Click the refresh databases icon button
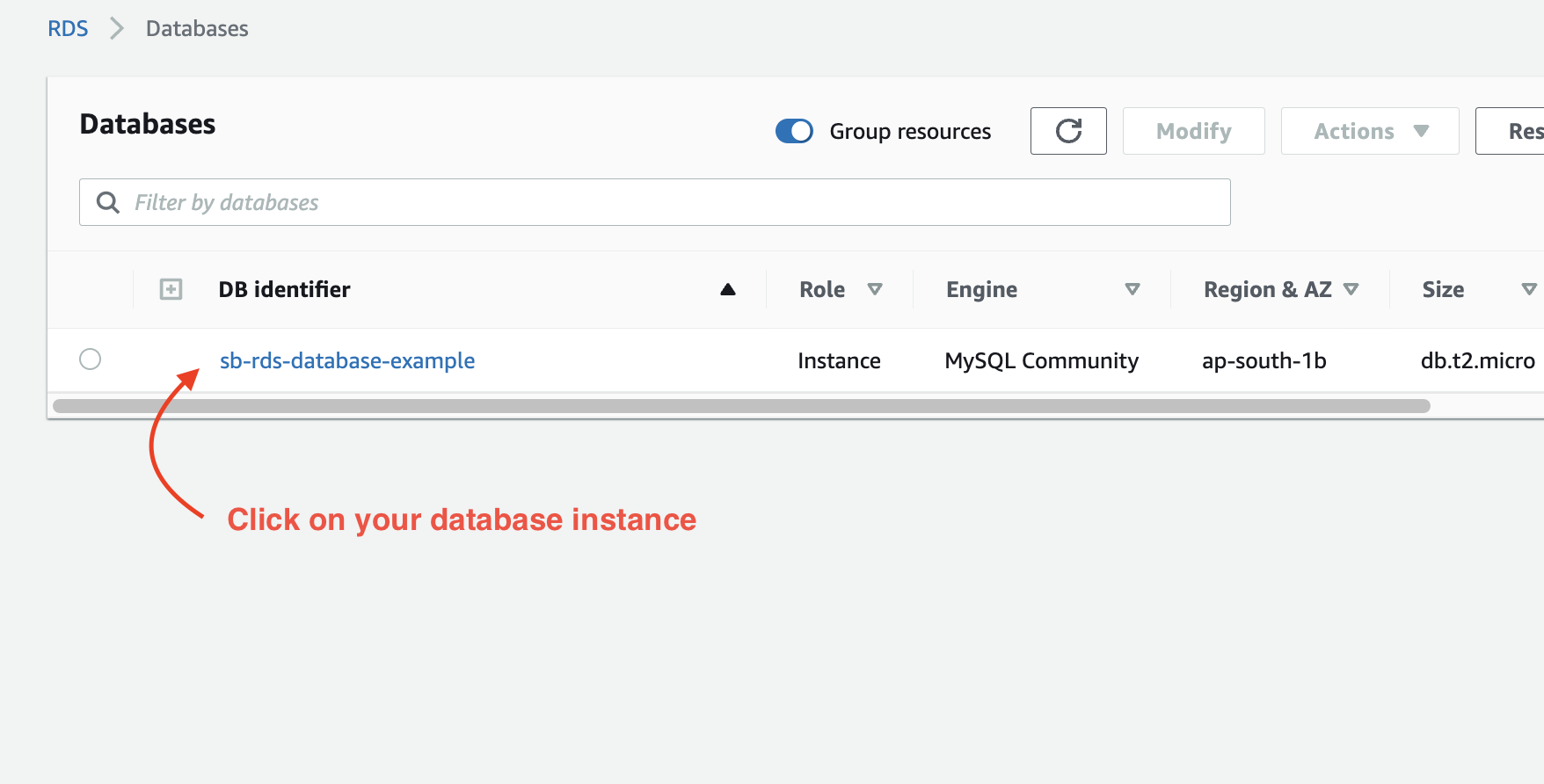Image resolution: width=1544 pixels, height=784 pixels. coord(1067,131)
